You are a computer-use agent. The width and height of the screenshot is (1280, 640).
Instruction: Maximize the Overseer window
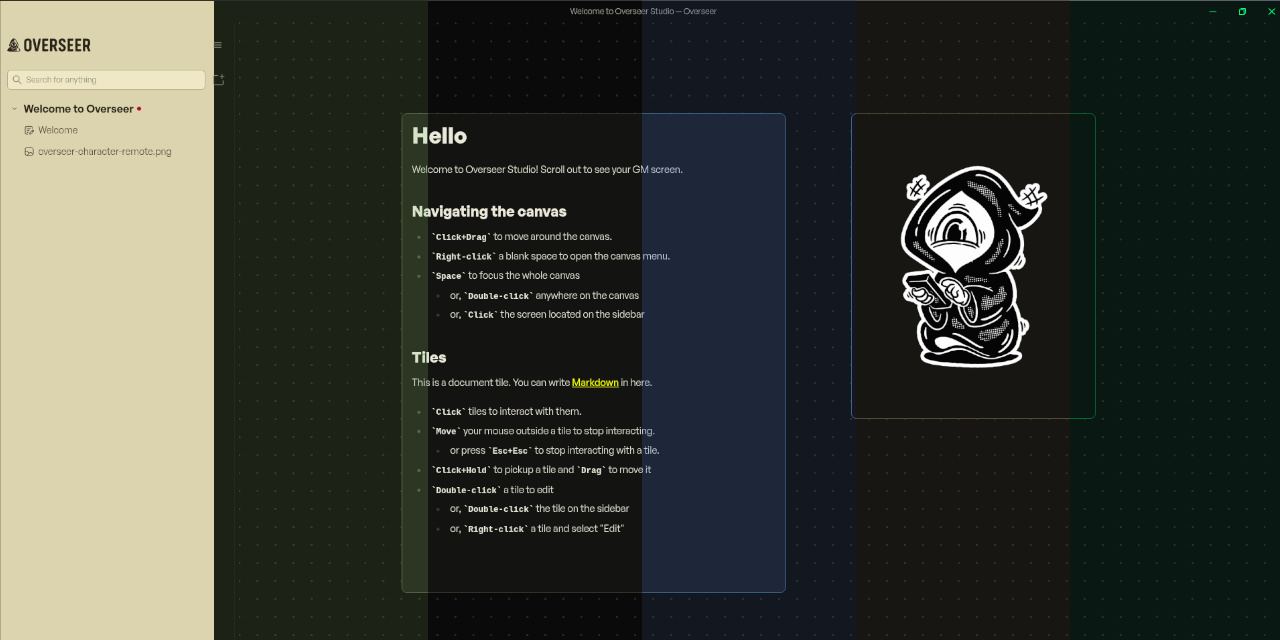coord(1242,12)
